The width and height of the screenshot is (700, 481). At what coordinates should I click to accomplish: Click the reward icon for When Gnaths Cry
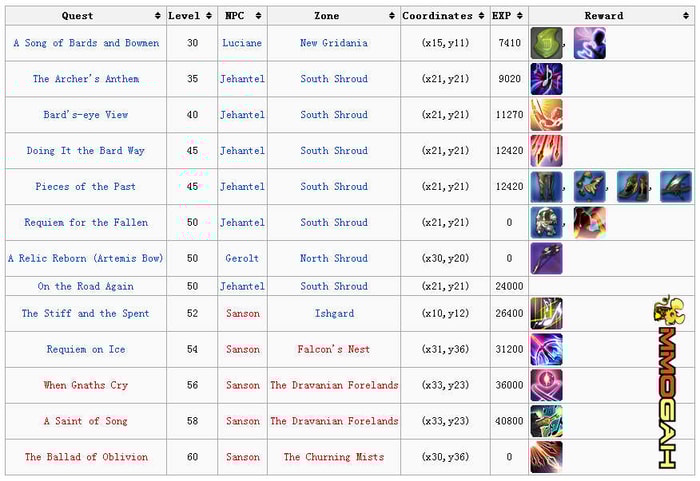546,385
